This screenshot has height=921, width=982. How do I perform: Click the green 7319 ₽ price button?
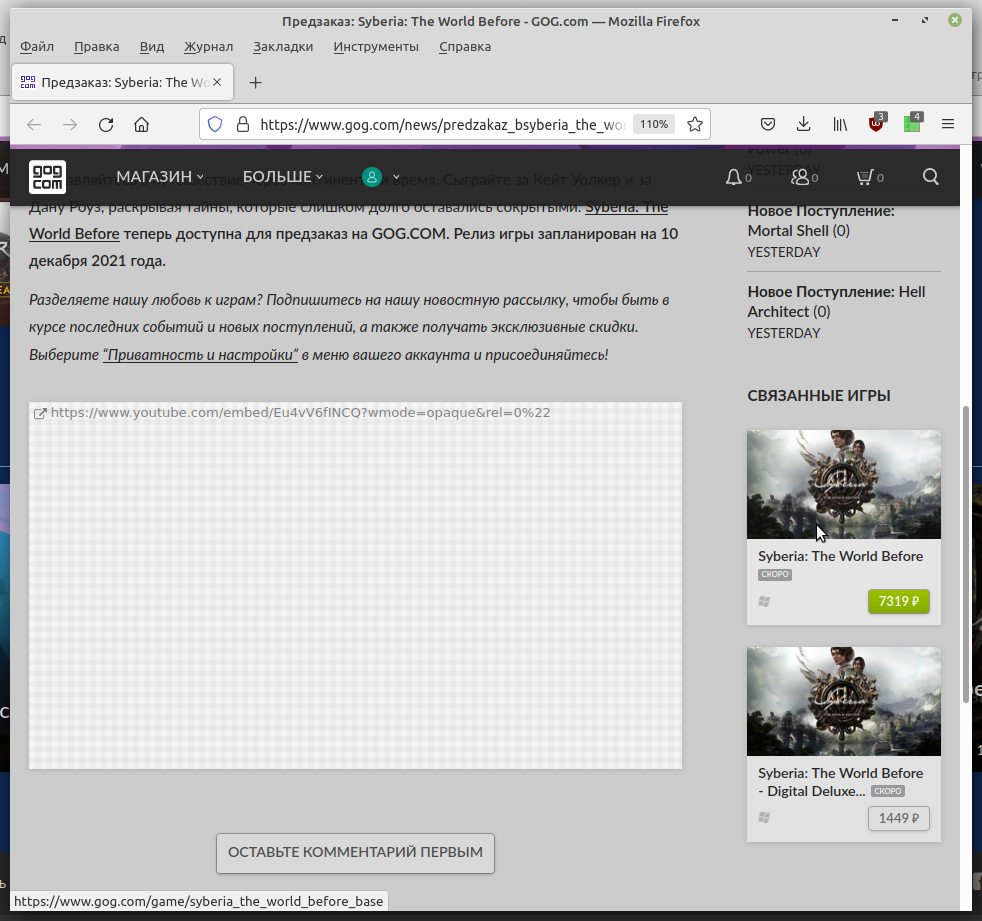pyautogui.click(x=899, y=602)
